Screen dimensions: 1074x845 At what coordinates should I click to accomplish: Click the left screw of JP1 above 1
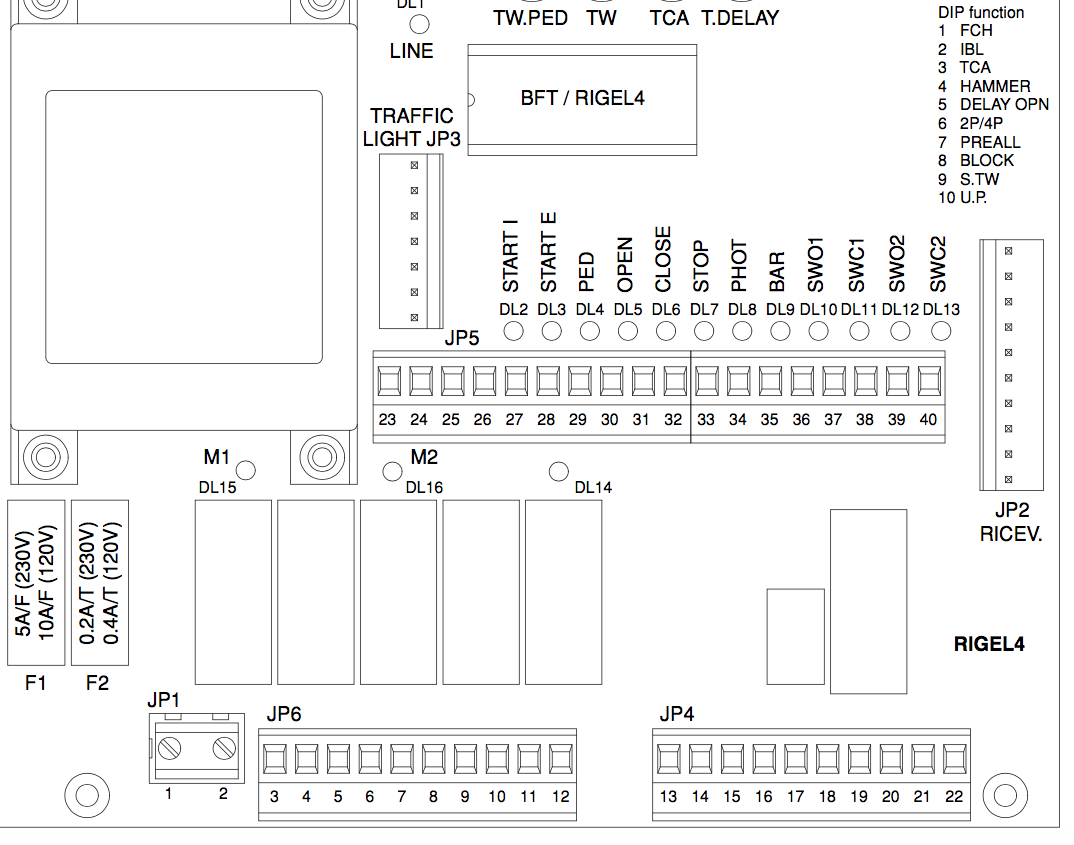[169, 748]
